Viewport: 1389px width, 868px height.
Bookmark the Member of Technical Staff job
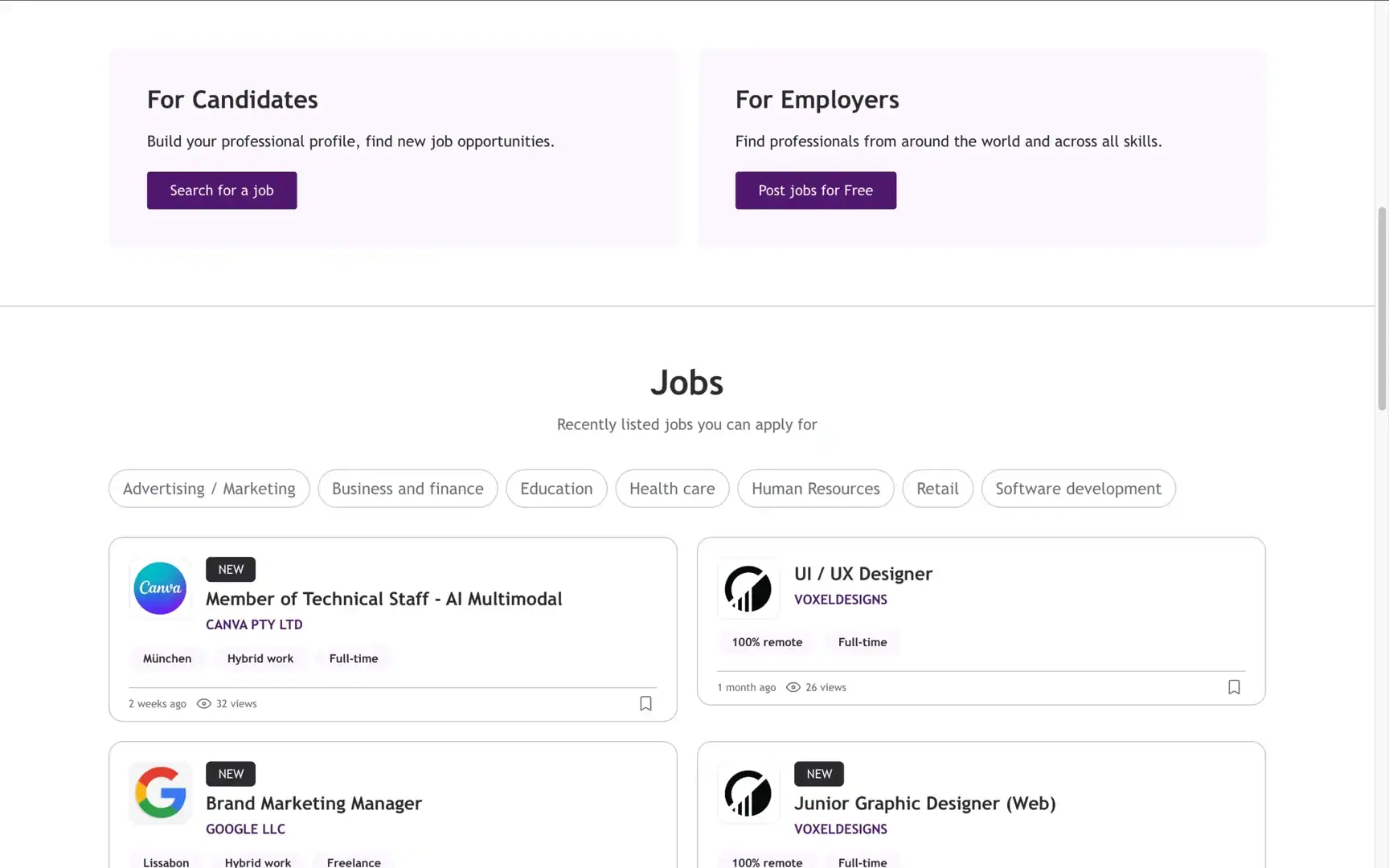[x=645, y=703]
